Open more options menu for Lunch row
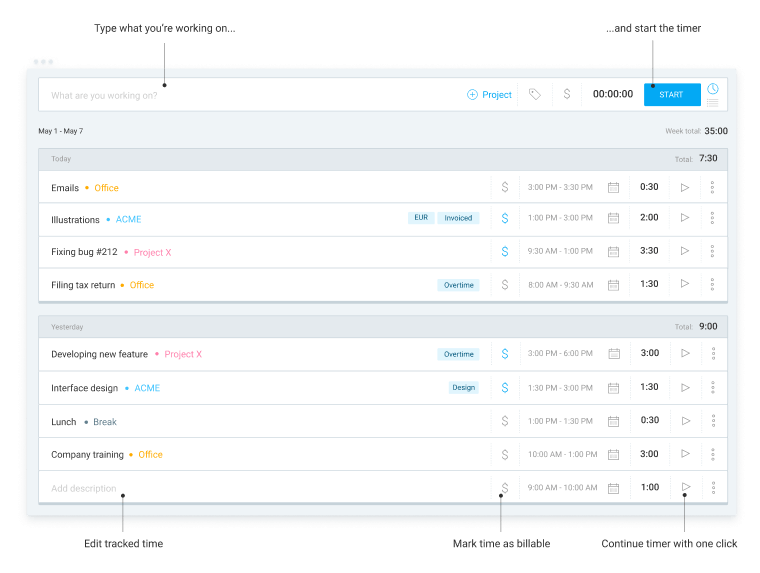The image size is (760, 573). pos(713,420)
